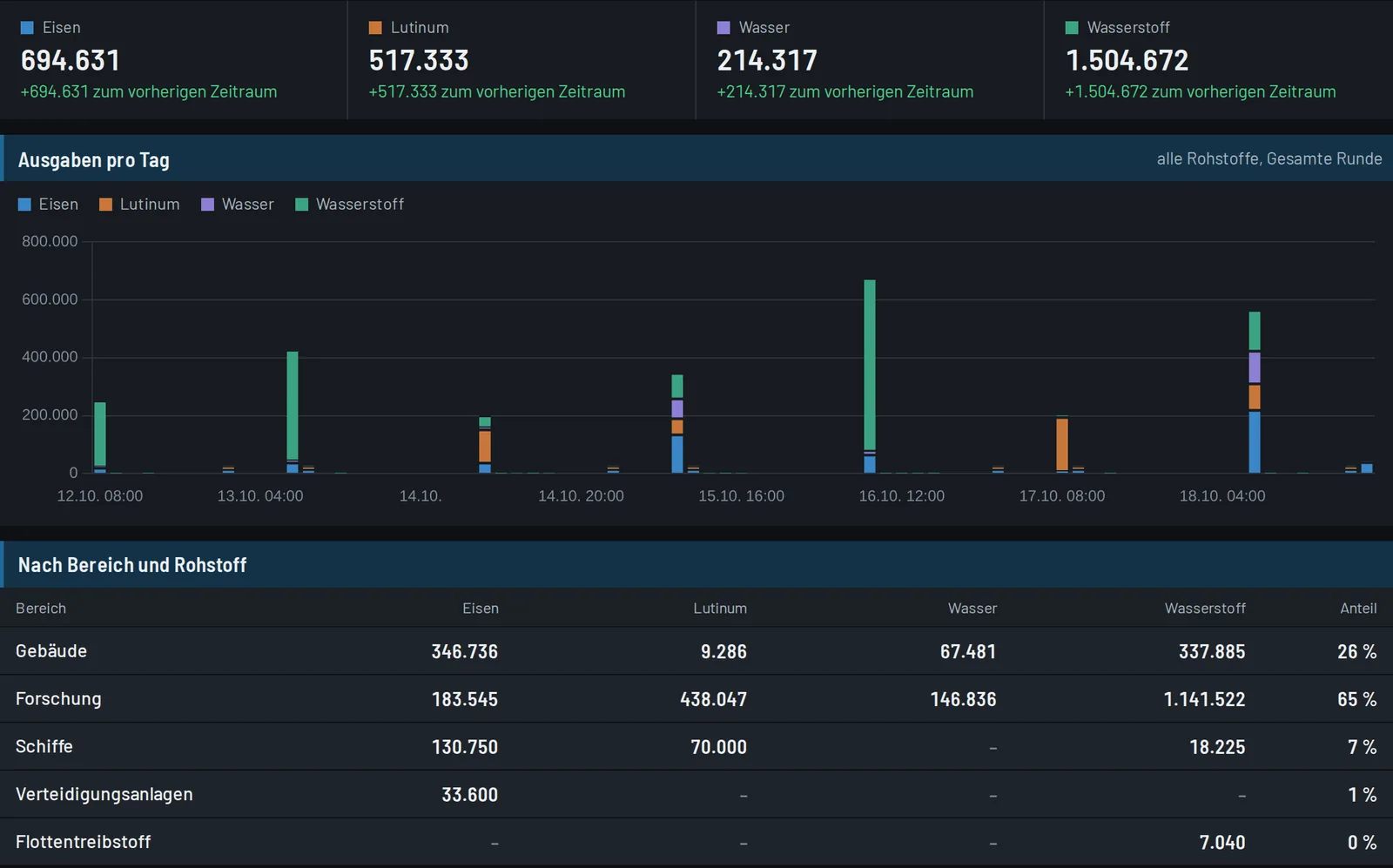
Task: Click the Wasser total value 214.317
Action: (x=767, y=60)
